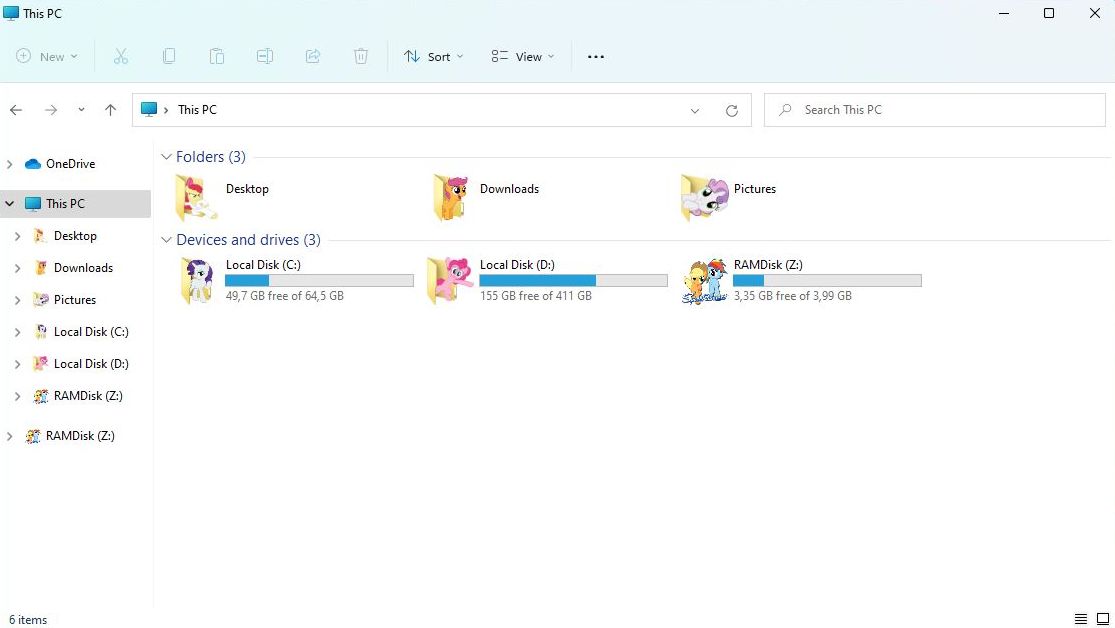
Task: Click the Downloads folder label
Action: click(509, 188)
